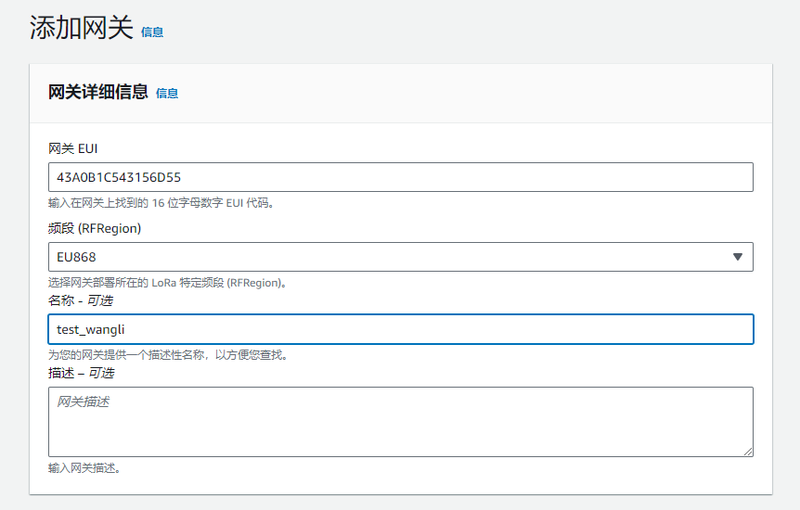Click the 网关详细信息 panel heading
Viewport: 800px width, 510px height.
click(x=98, y=92)
